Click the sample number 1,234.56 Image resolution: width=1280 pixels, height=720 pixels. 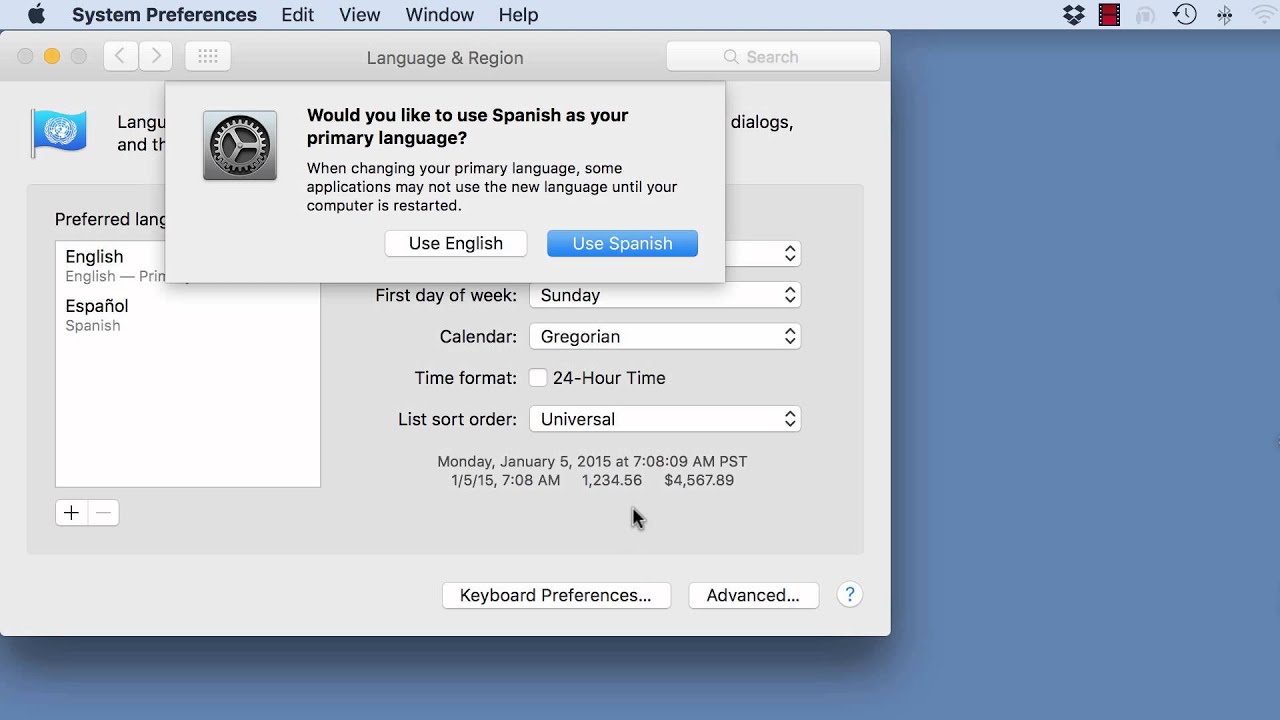[x=612, y=480]
